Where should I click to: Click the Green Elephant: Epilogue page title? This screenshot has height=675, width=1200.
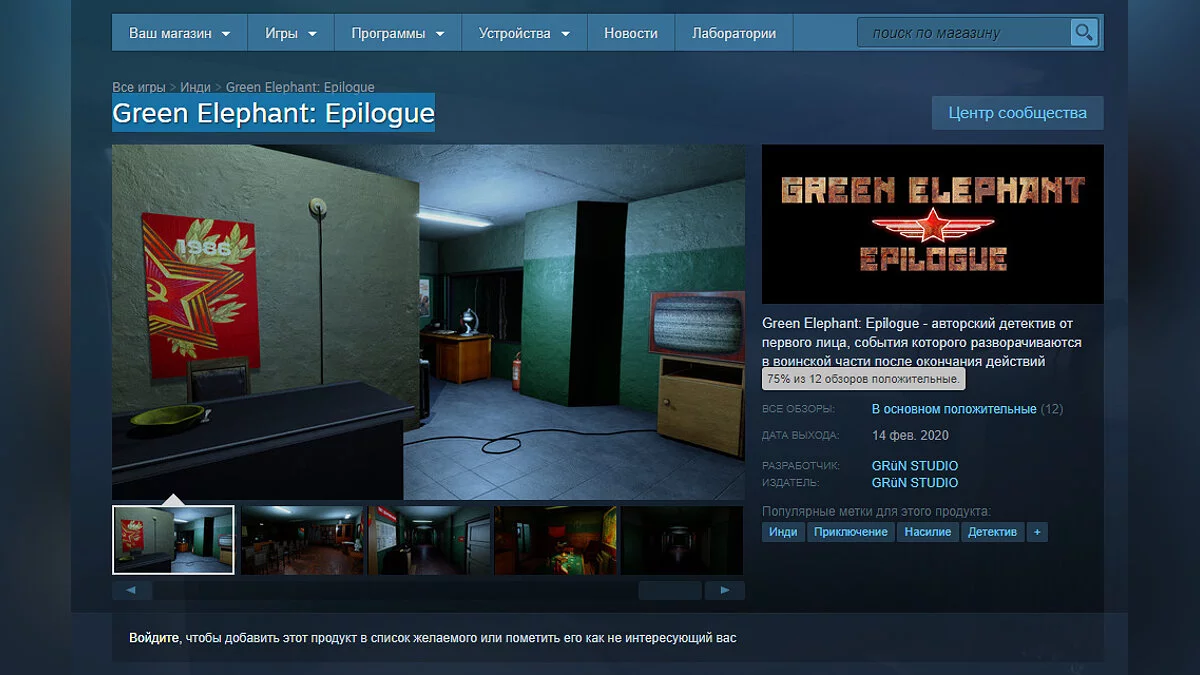coord(273,113)
